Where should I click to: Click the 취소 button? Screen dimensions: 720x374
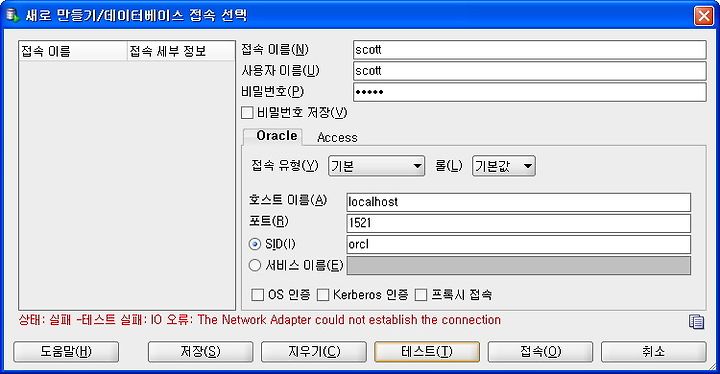pyautogui.click(x=653, y=352)
